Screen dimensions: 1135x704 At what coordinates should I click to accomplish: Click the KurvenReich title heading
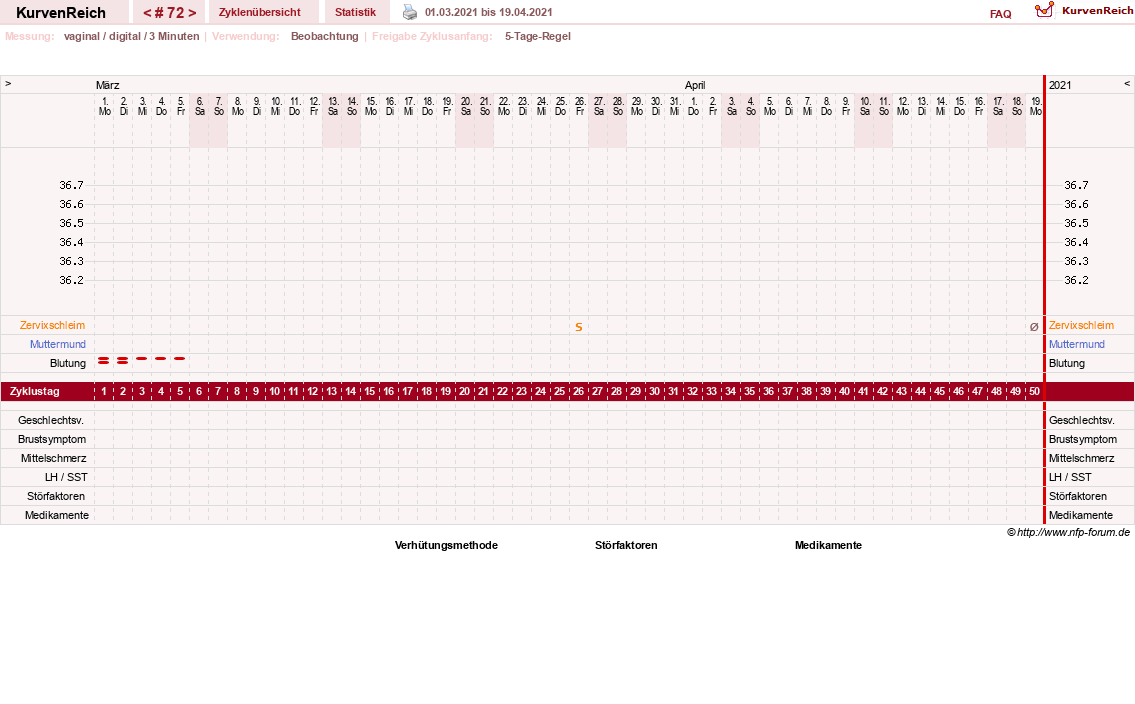61,12
